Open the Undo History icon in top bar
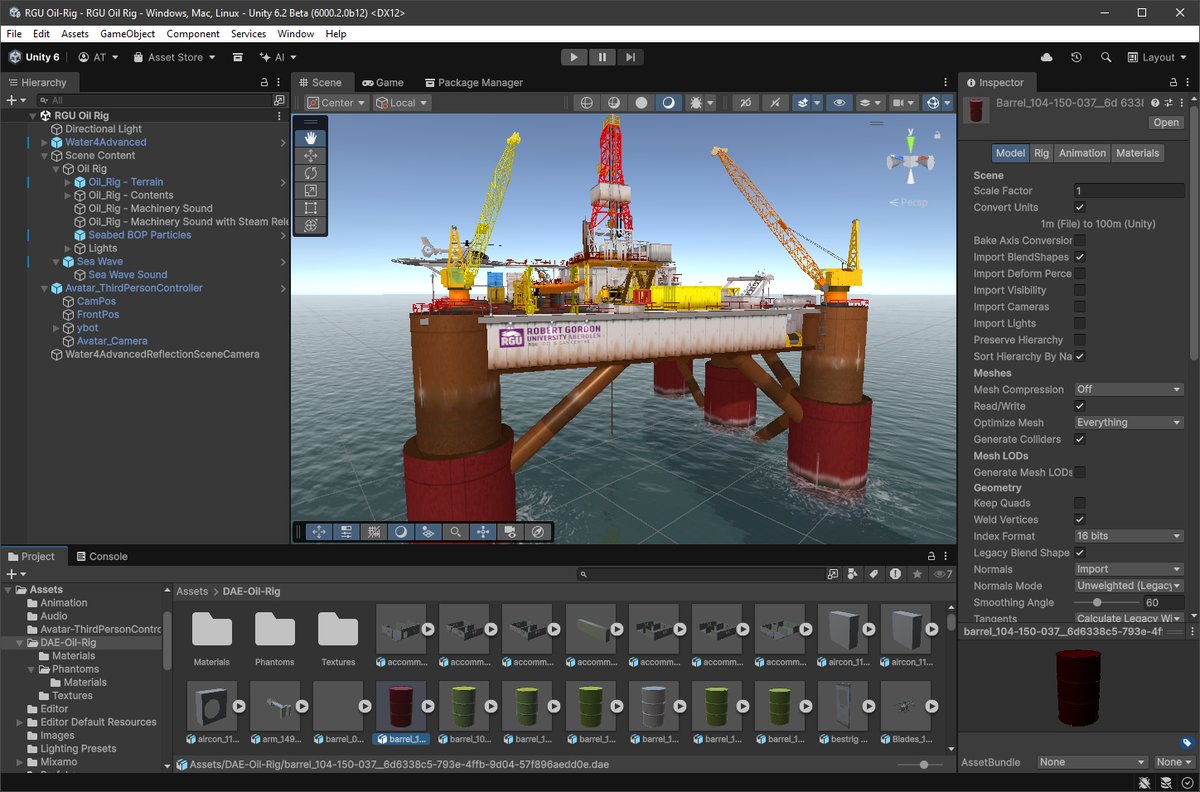The height and width of the screenshot is (792, 1200). click(x=1076, y=58)
